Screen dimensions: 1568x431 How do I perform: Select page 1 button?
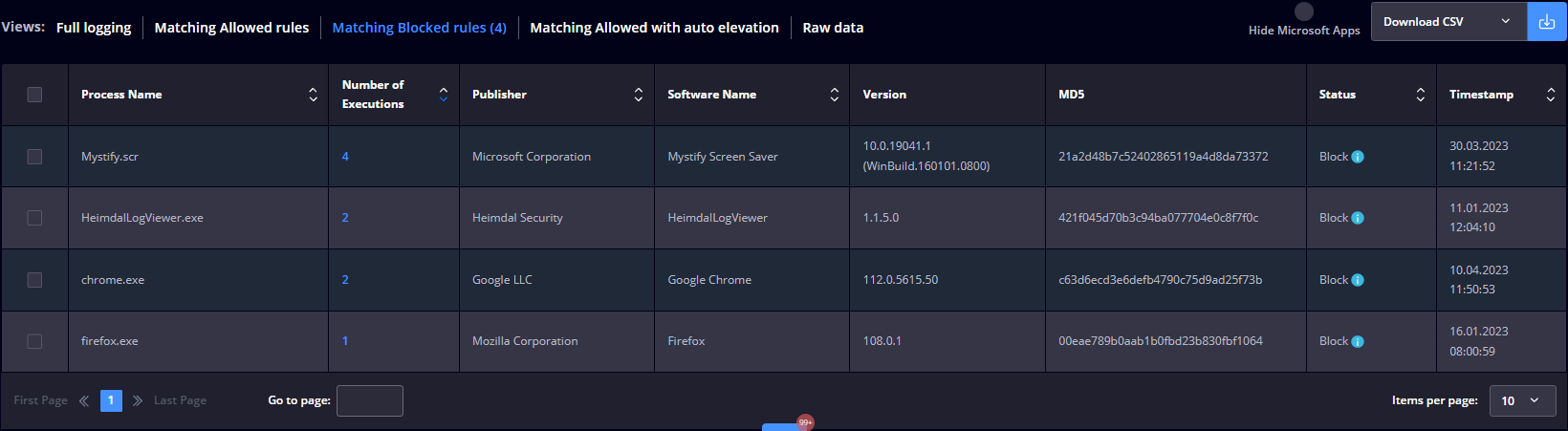111,400
